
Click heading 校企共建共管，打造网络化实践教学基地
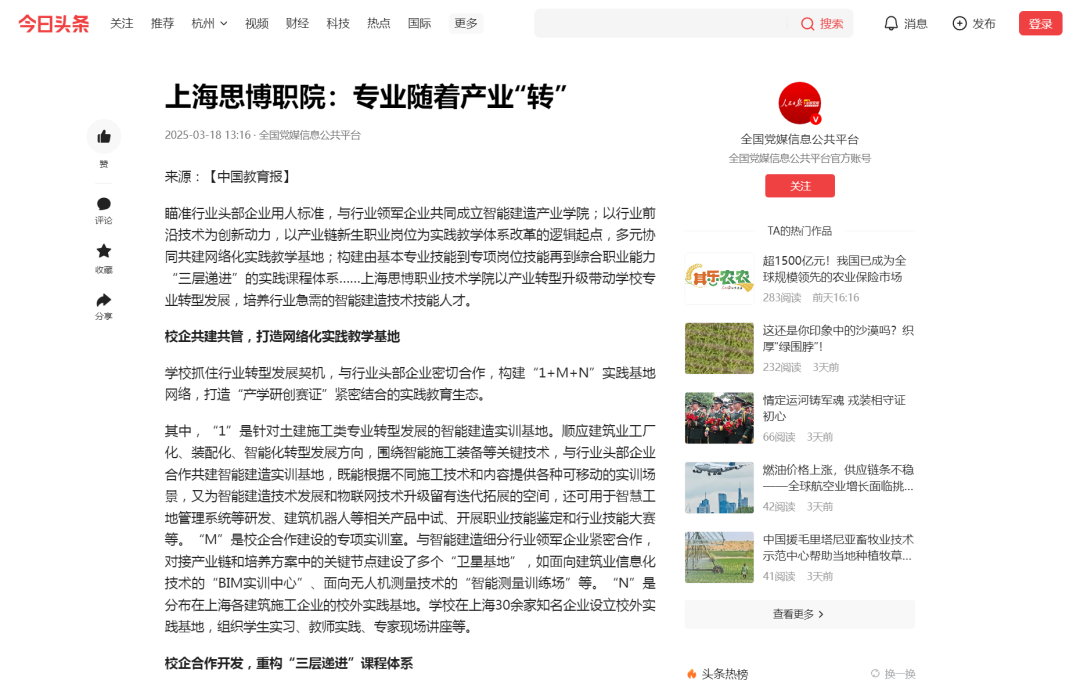coord(282,336)
